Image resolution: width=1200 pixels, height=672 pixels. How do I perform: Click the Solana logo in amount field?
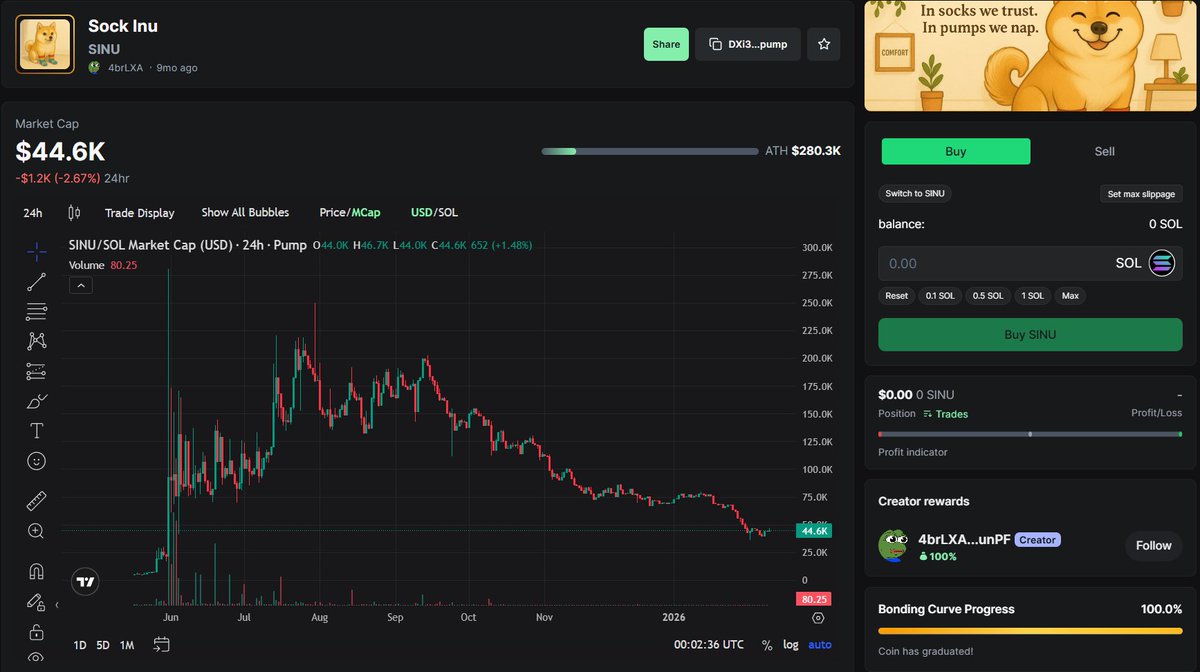[x=1162, y=263]
